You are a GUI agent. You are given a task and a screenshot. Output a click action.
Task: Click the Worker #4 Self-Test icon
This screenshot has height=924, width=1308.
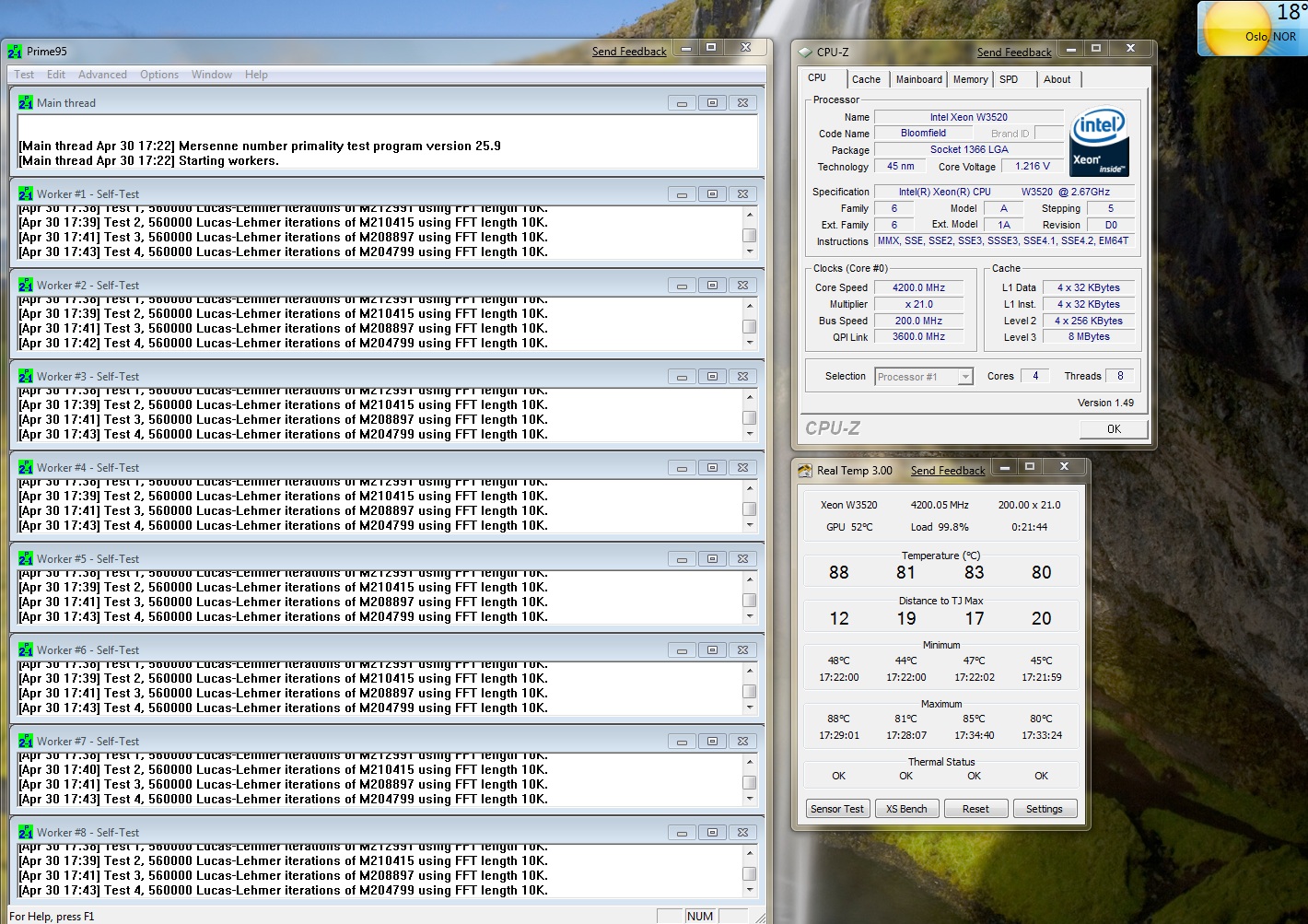26,468
